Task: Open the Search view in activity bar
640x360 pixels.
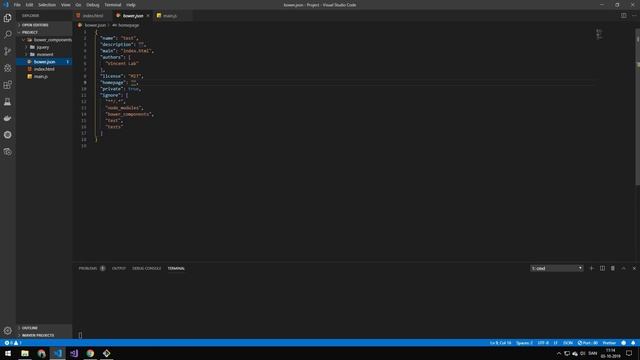Action: coord(8,35)
